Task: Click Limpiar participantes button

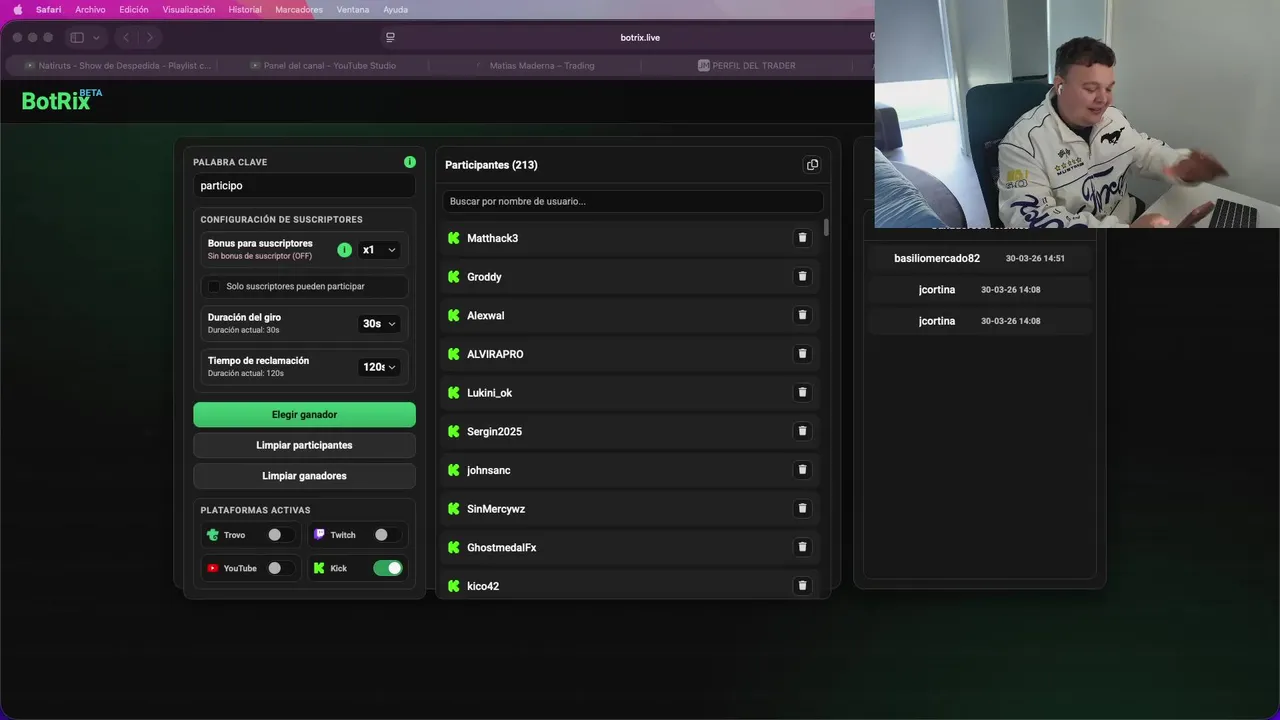Action: click(x=304, y=445)
